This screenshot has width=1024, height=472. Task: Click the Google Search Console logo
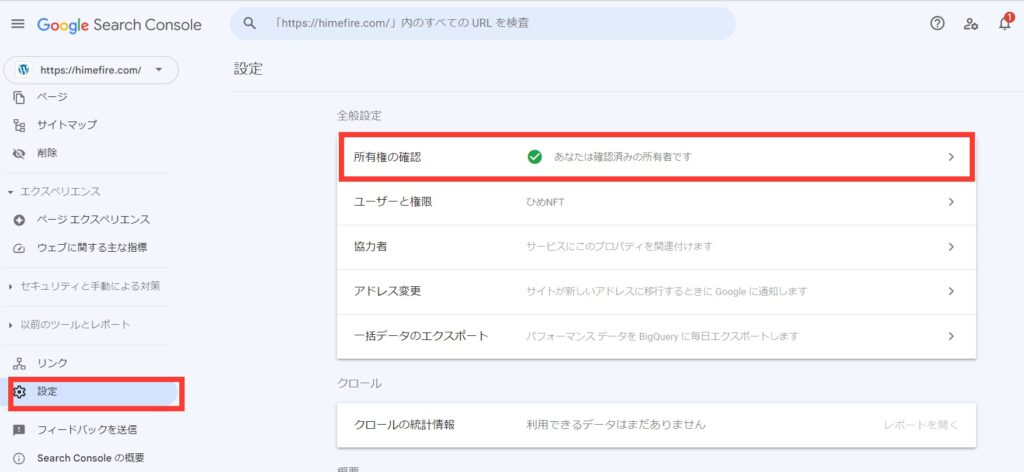[x=119, y=25]
